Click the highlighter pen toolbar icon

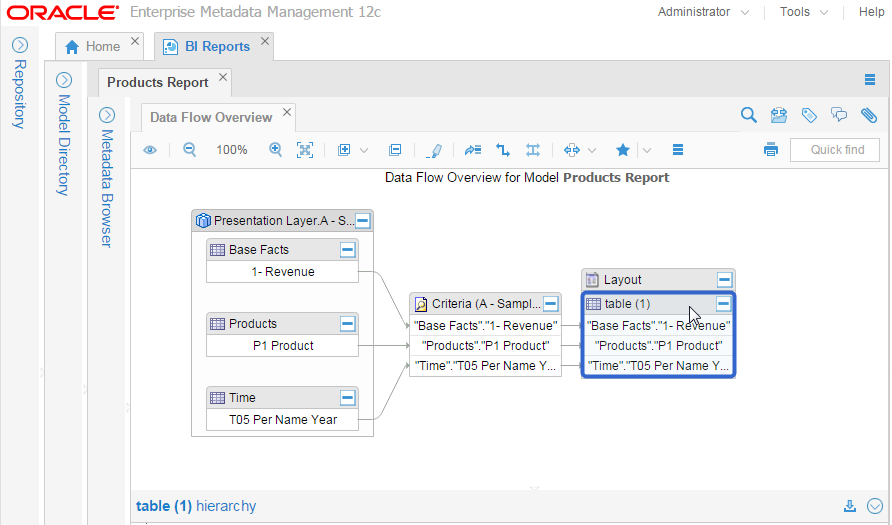point(433,150)
